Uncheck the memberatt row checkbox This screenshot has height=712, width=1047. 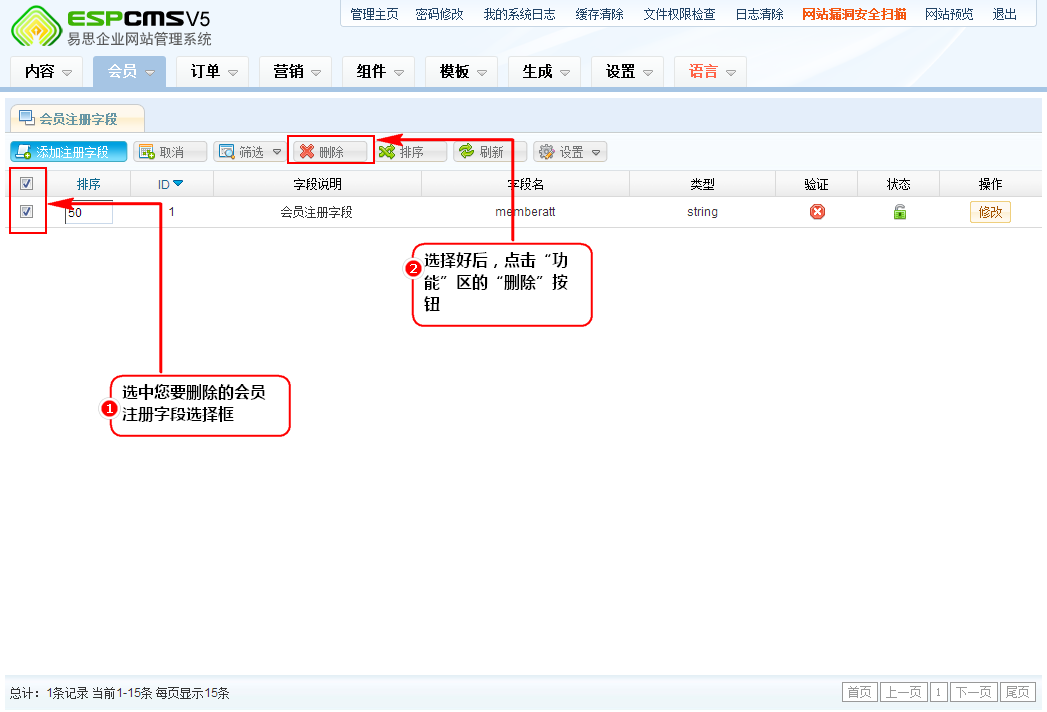click(x=27, y=212)
